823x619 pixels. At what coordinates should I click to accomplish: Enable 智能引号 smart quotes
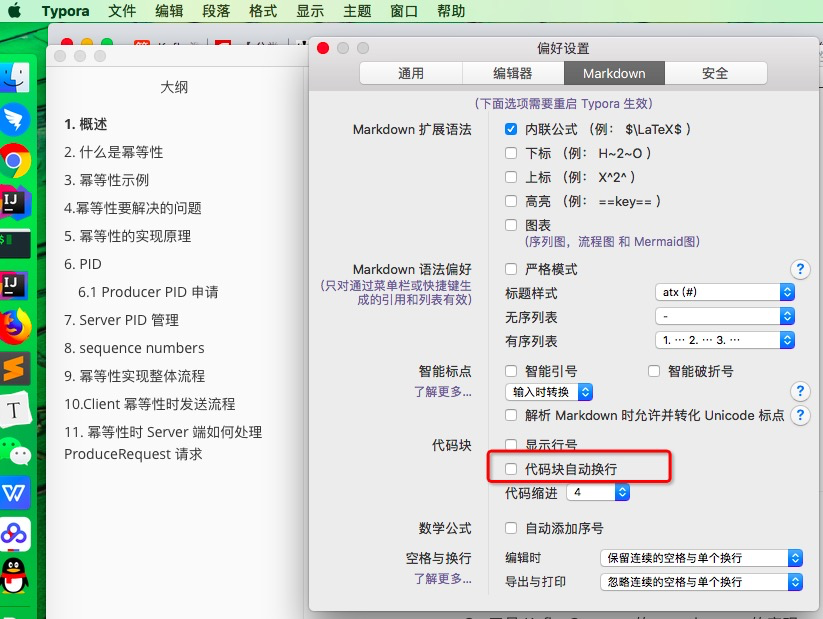pyautogui.click(x=511, y=371)
